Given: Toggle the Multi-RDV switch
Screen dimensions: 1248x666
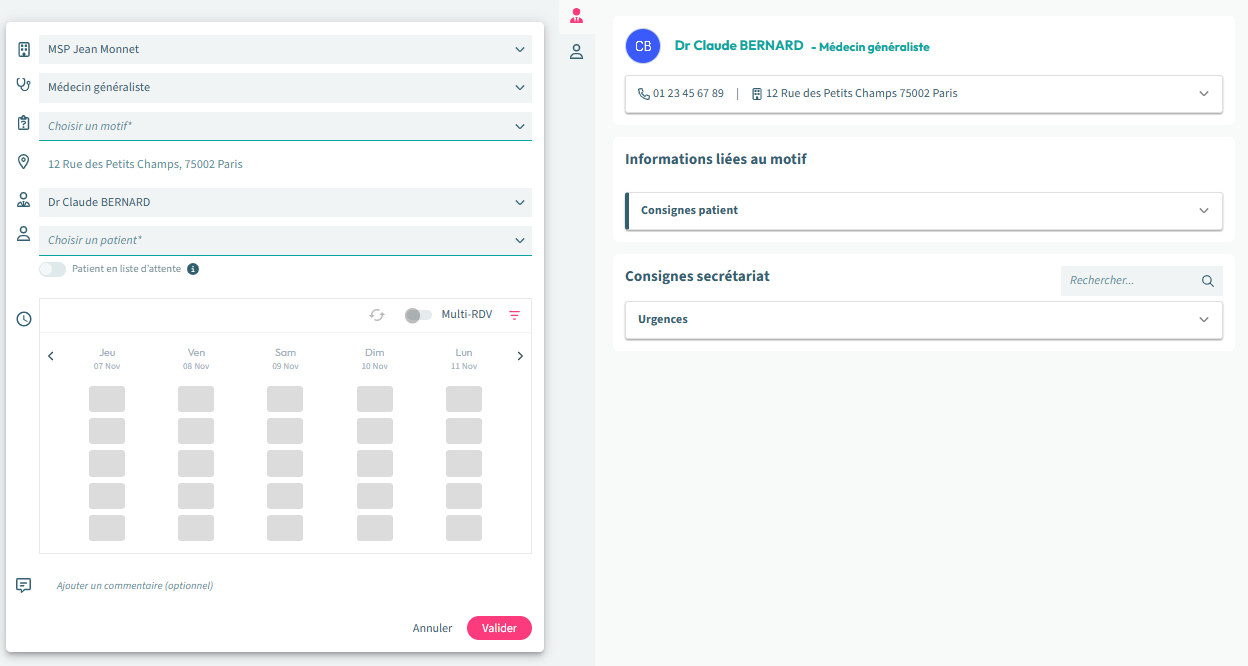Looking at the screenshot, I should coord(418,315).
